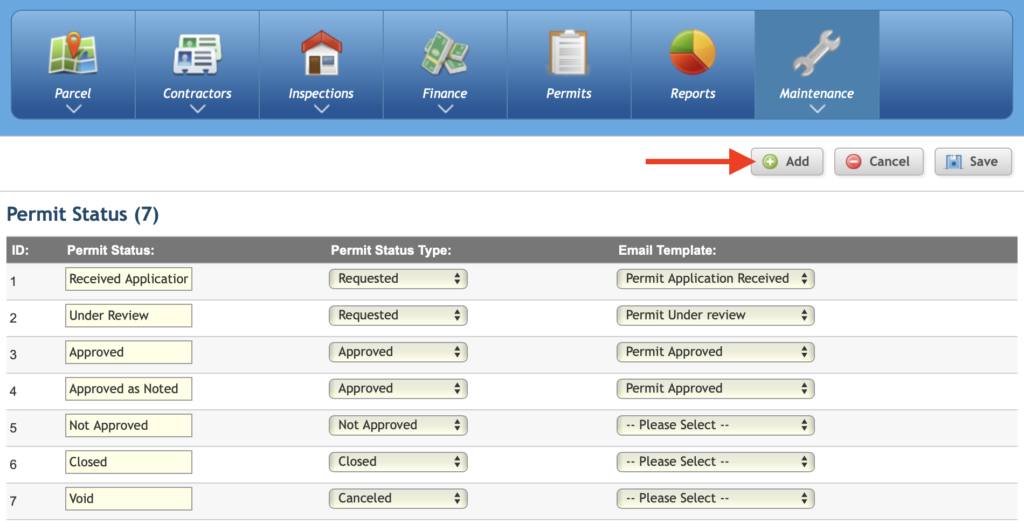Viewport: 1024px width, 531px height.
Task: Open Email Template dropdown for row 3
Action: coord(715,352)
